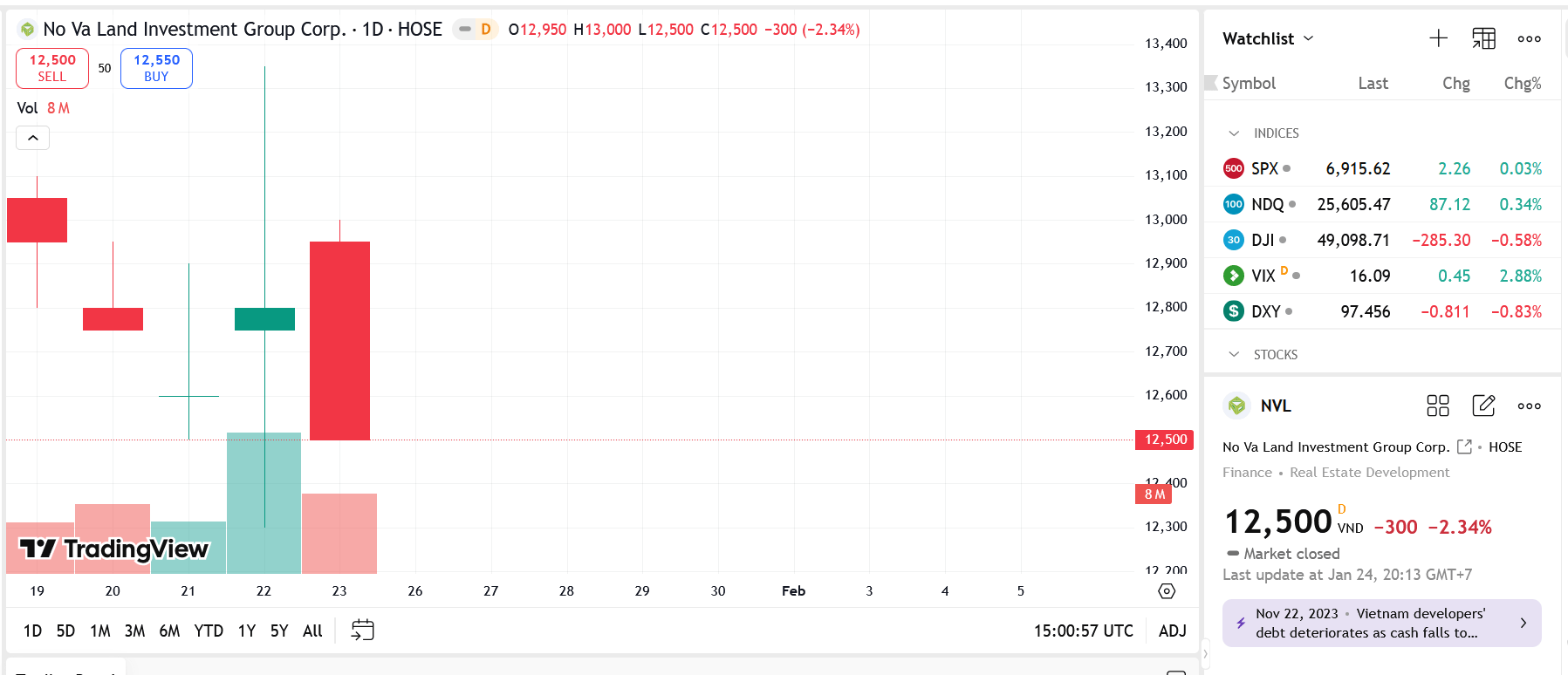Click the add symbol plus icon

pyautogui.click(x=1438, y=38)
